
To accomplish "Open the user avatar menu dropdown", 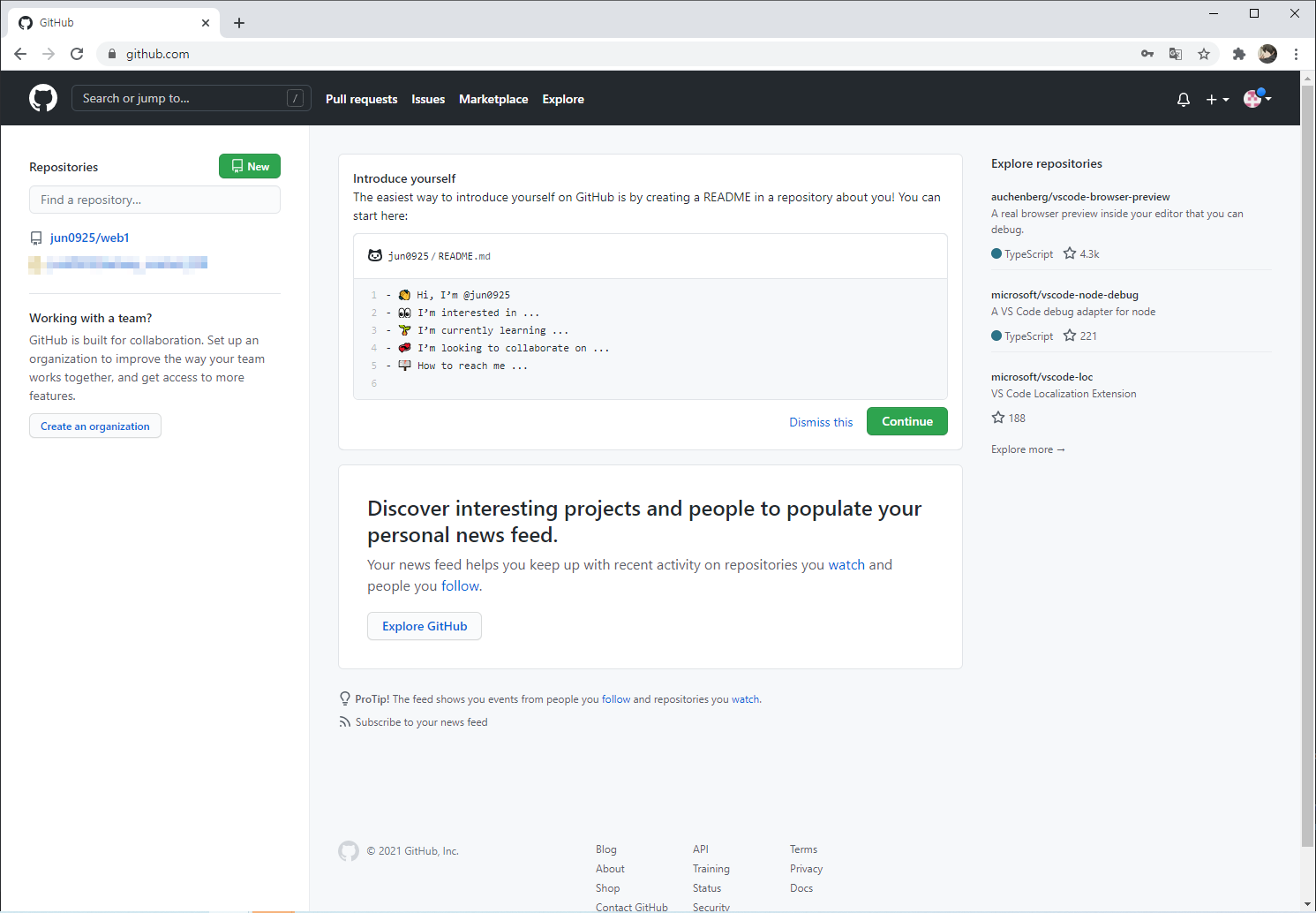I will click(1258, 99).
